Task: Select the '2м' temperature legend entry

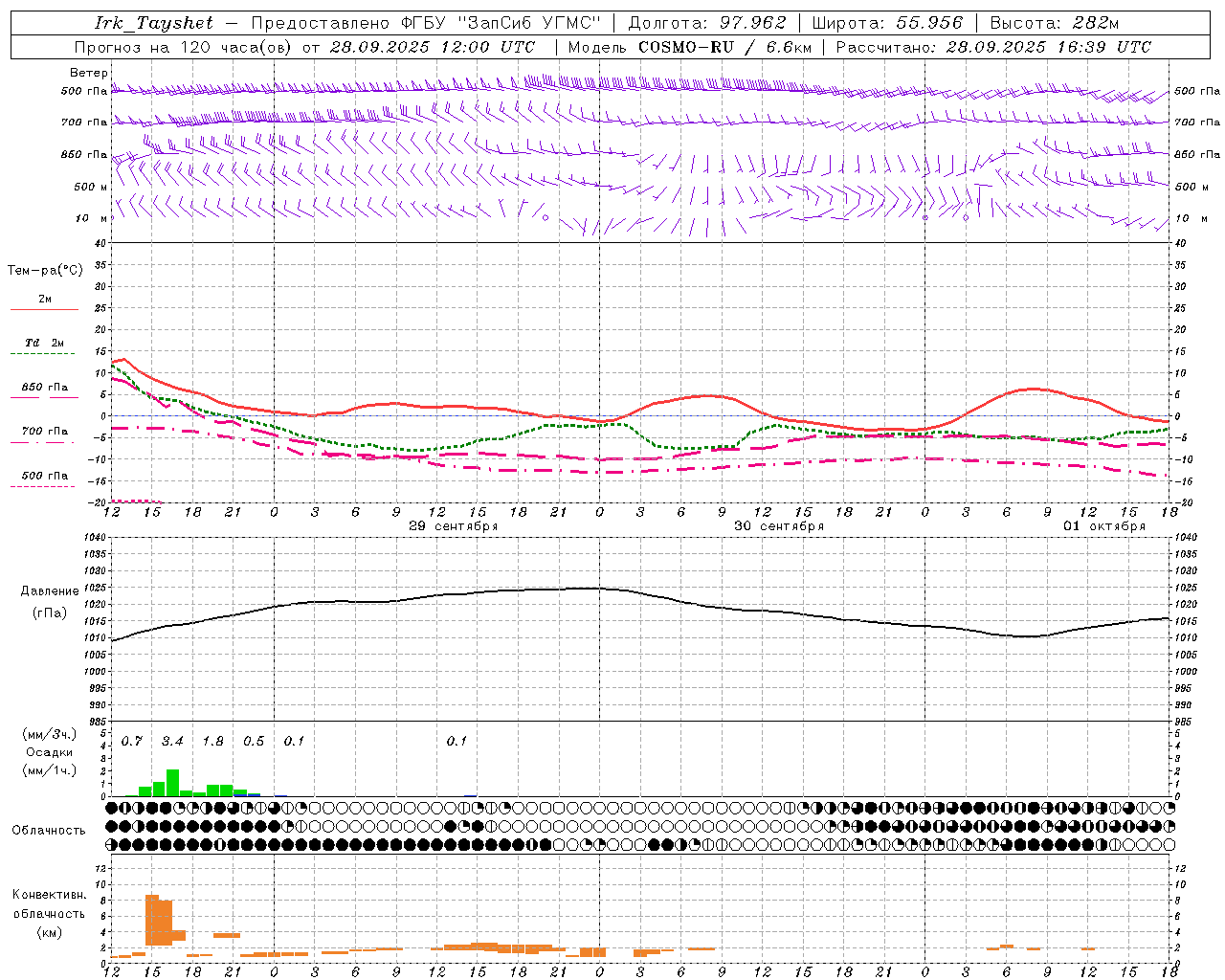Action: pos(45,300)
